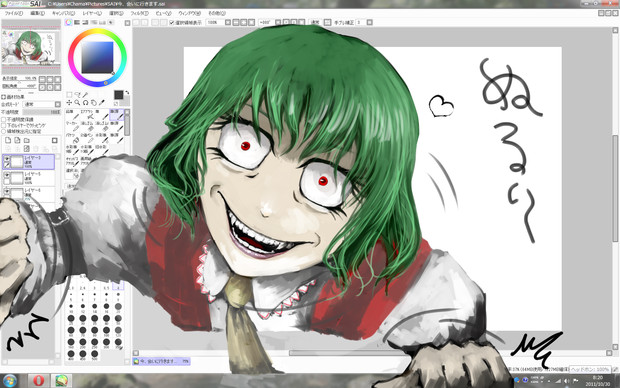
Task: Open the zoom percentage dropdown in toolbar
Action: pos(228,23)
